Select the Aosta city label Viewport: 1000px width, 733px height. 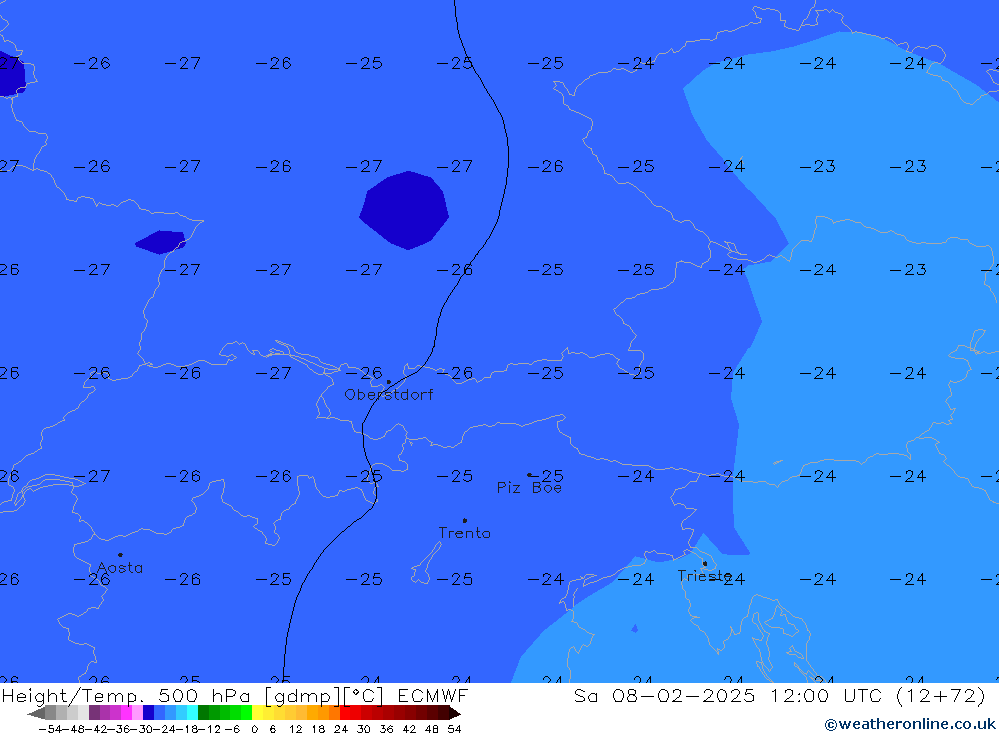[x=120, y=568]
